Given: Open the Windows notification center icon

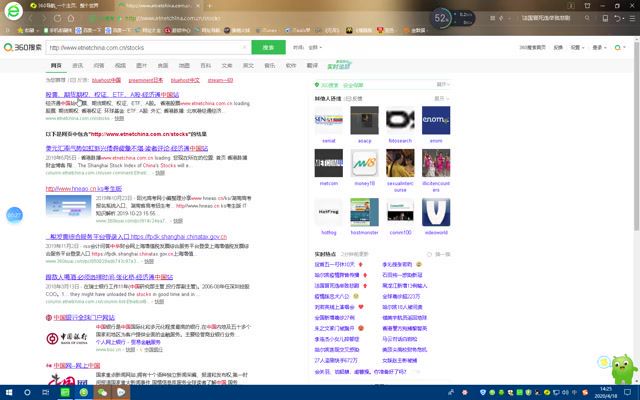Looking at the screenshot, I should point(628,393).
